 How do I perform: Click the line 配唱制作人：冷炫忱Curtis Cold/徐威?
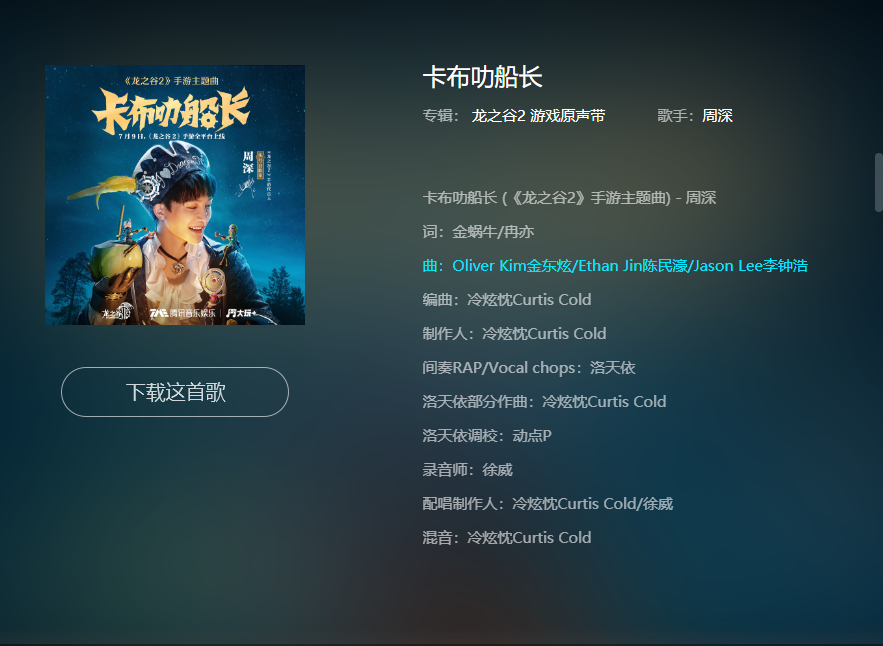coord(548,504)
